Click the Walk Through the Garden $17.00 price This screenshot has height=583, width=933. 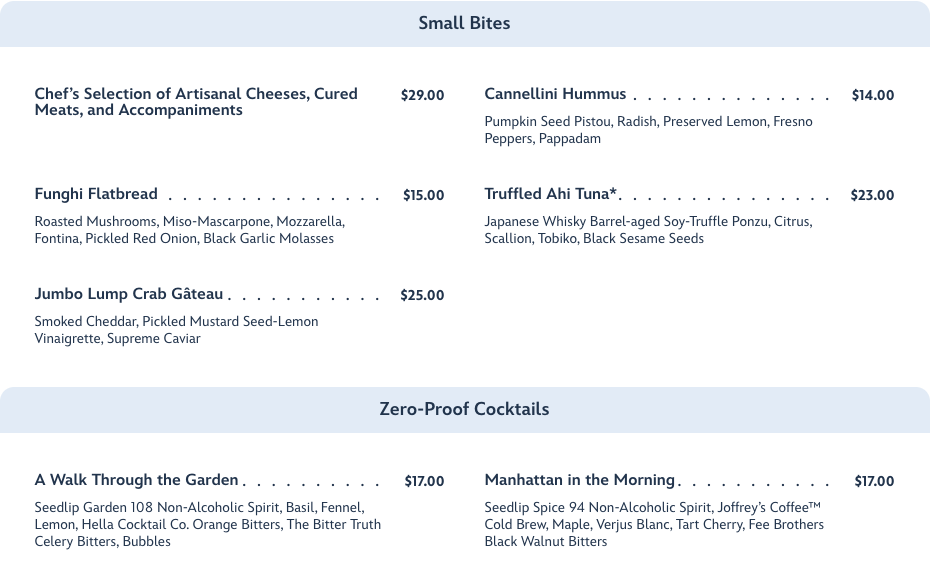pyautogui.click(x=424, y=482)
